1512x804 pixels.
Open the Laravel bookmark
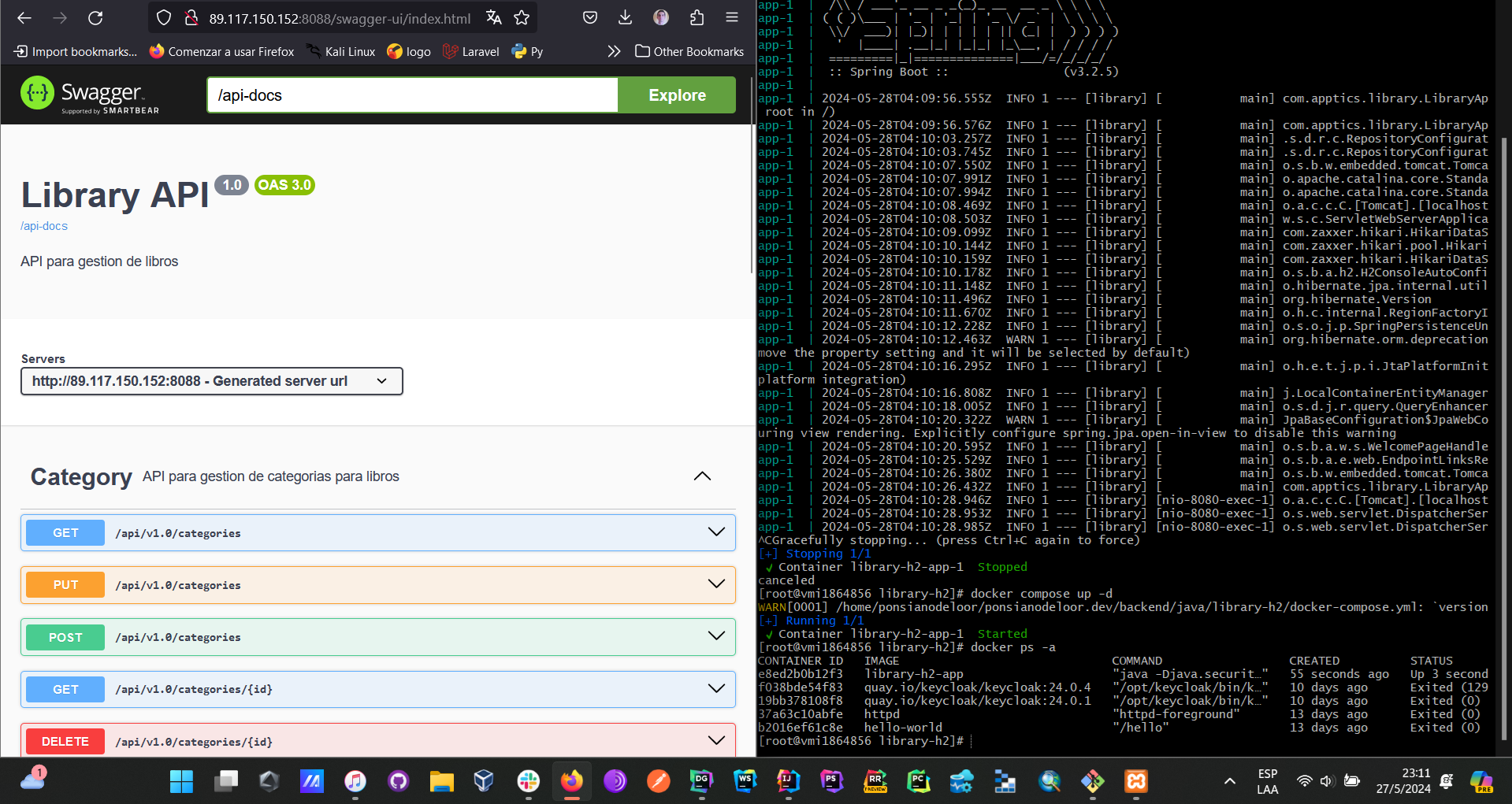[x=471, y=52]
